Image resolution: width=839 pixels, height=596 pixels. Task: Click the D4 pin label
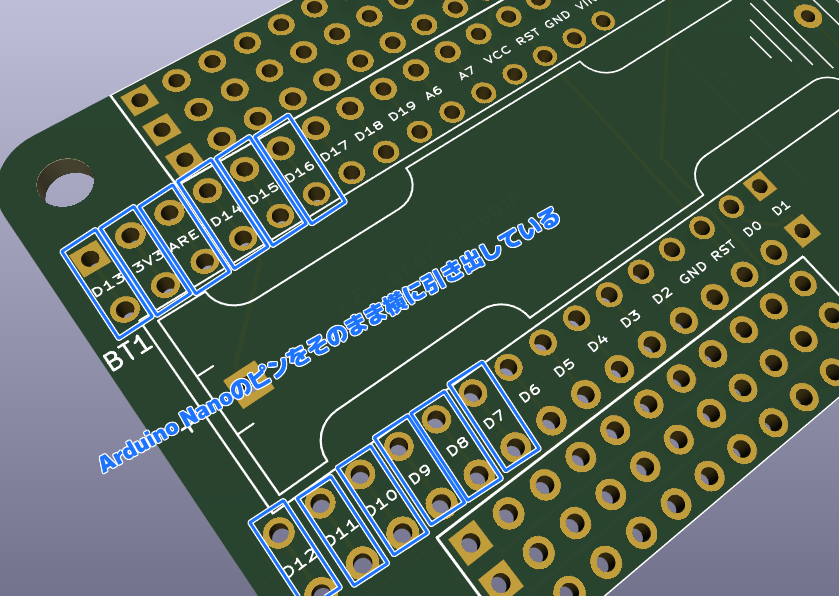pyautogui.click(x=598, y=342)
